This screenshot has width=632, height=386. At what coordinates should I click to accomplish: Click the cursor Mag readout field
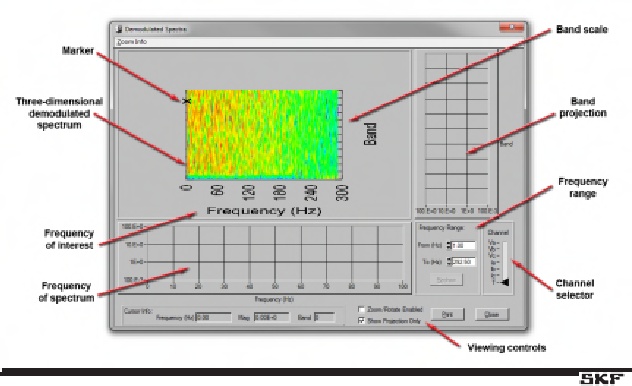[x=272, y=318]
